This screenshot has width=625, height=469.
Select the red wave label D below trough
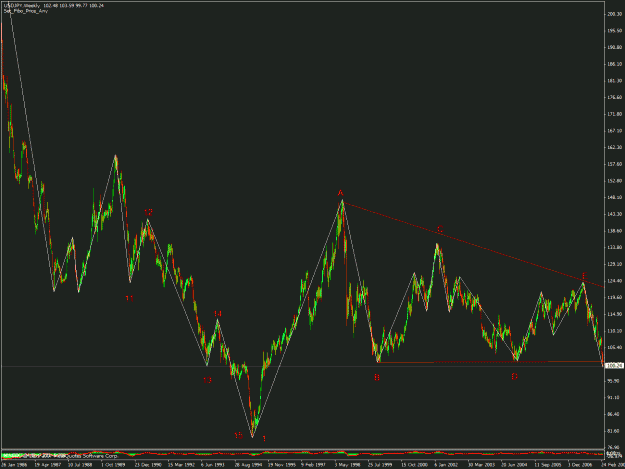[x=515, y=376]
